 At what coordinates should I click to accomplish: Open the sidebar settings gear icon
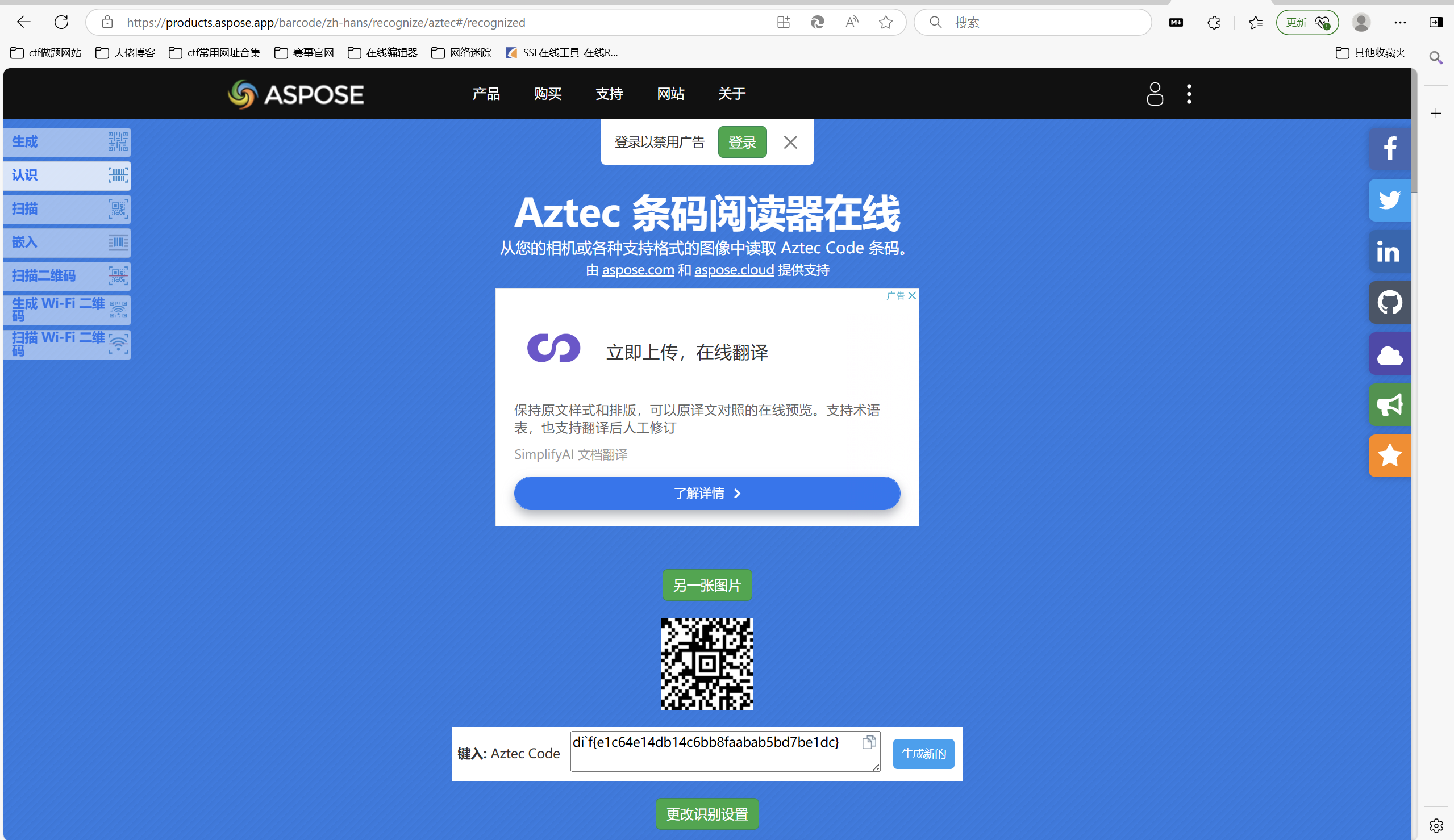pos(1436,826)
